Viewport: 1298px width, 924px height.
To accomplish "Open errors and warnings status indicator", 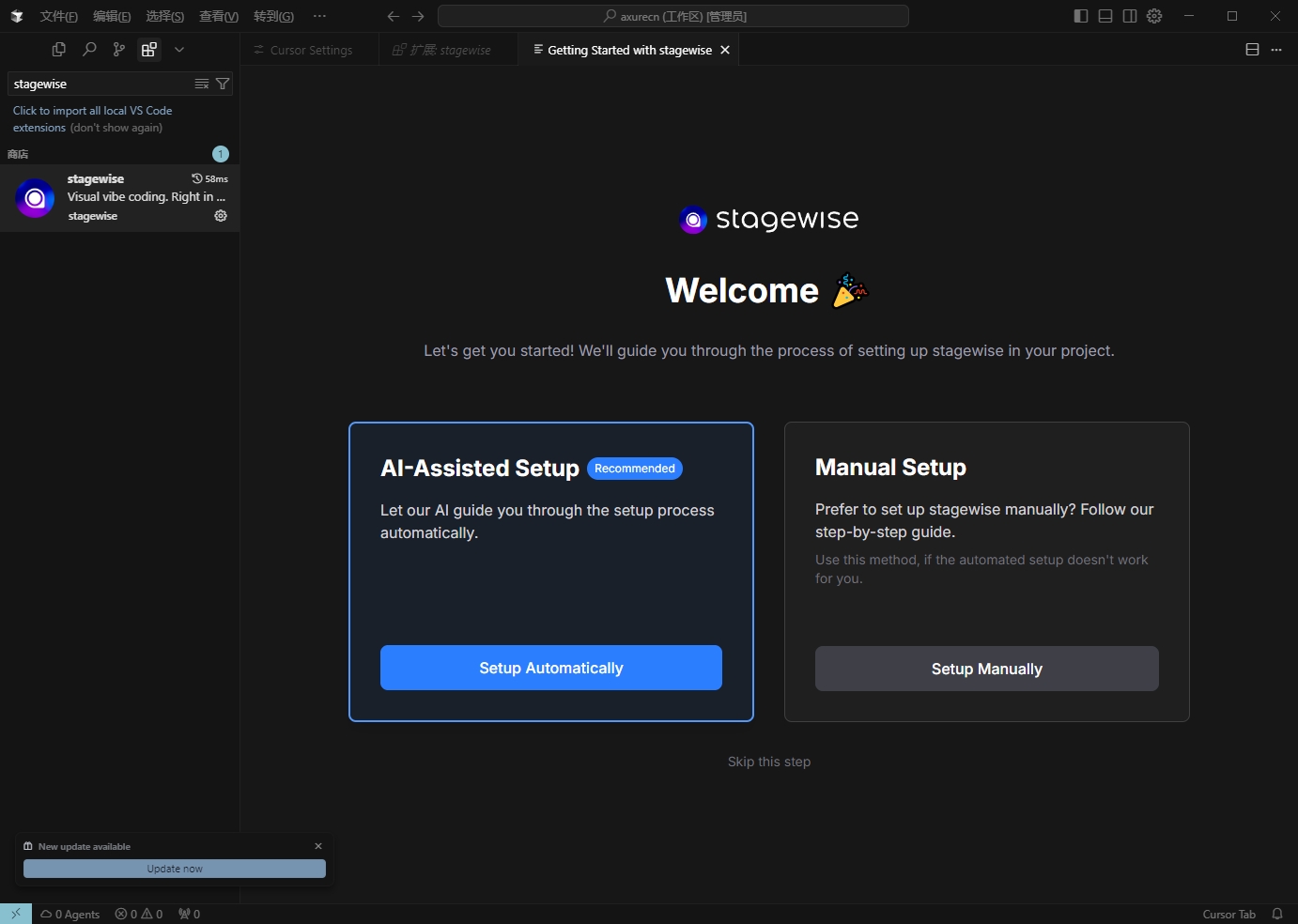I will (139, 914).
